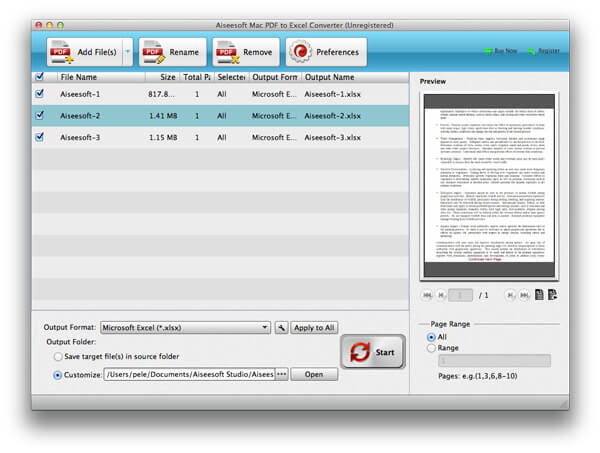Click the output settings wrench icon
The width and height of the screenshot is (600, 453).
[281, 328]
